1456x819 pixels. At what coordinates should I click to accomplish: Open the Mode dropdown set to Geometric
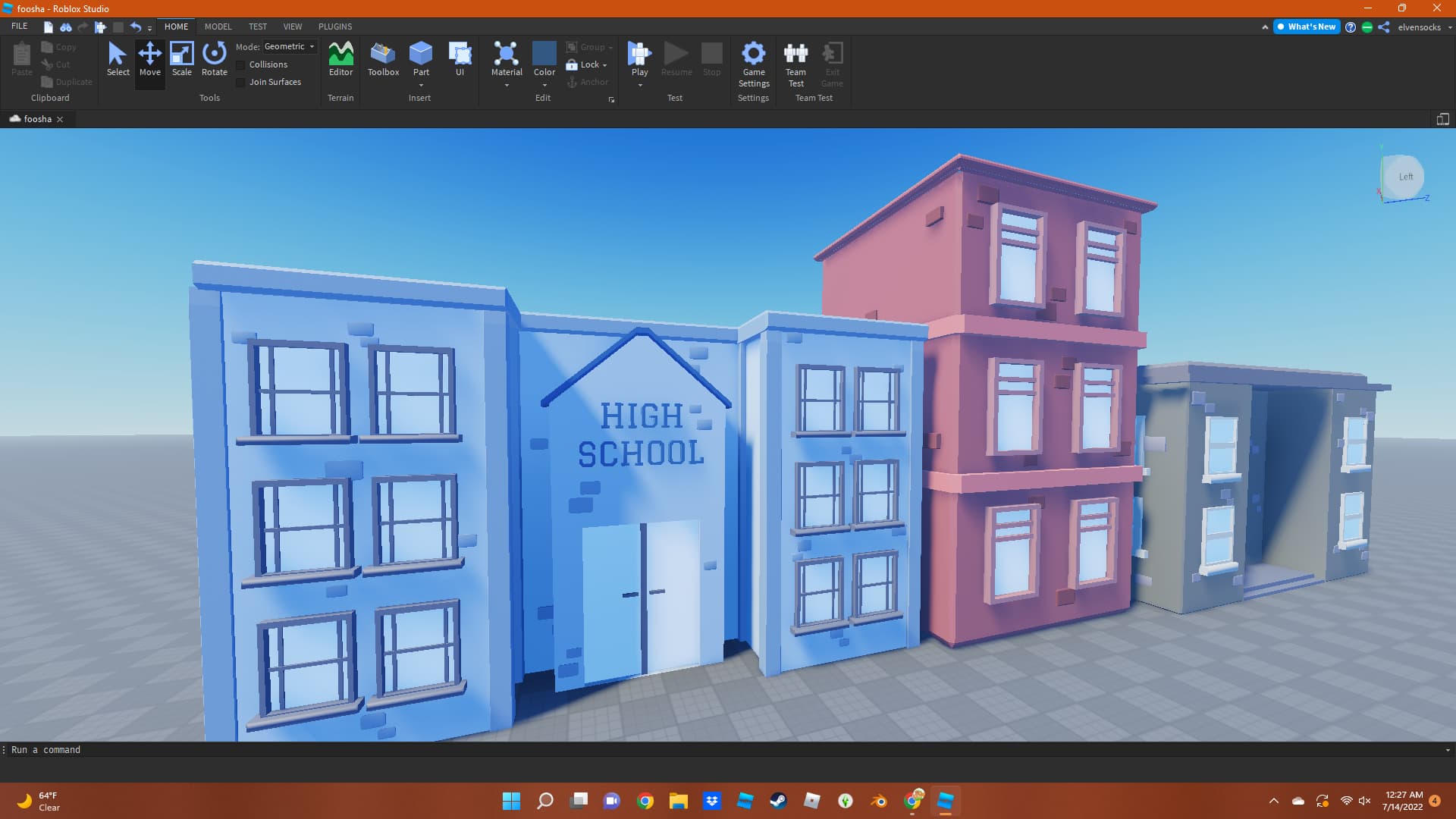[288, 46]
